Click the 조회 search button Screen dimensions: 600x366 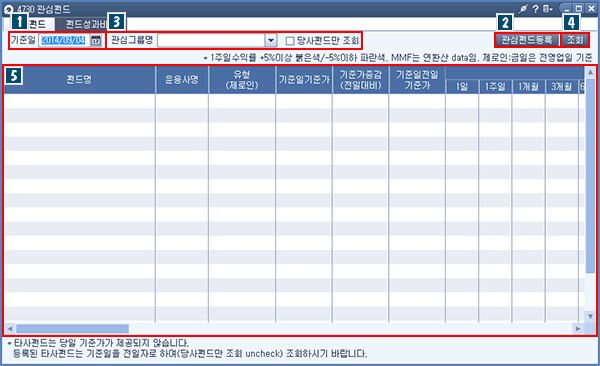click(575, 39)
